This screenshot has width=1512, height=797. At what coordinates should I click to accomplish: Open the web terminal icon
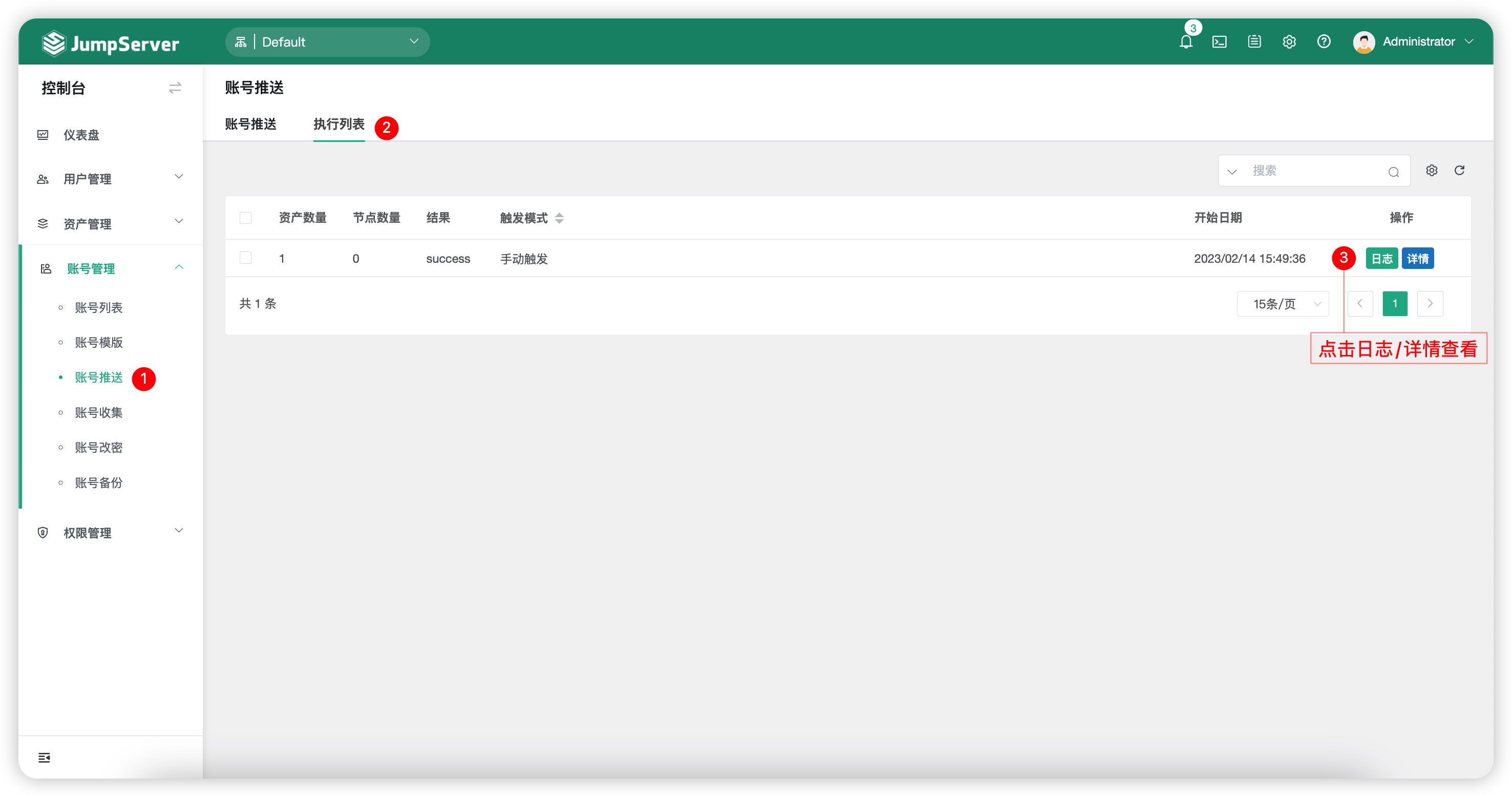point(1219,41)
